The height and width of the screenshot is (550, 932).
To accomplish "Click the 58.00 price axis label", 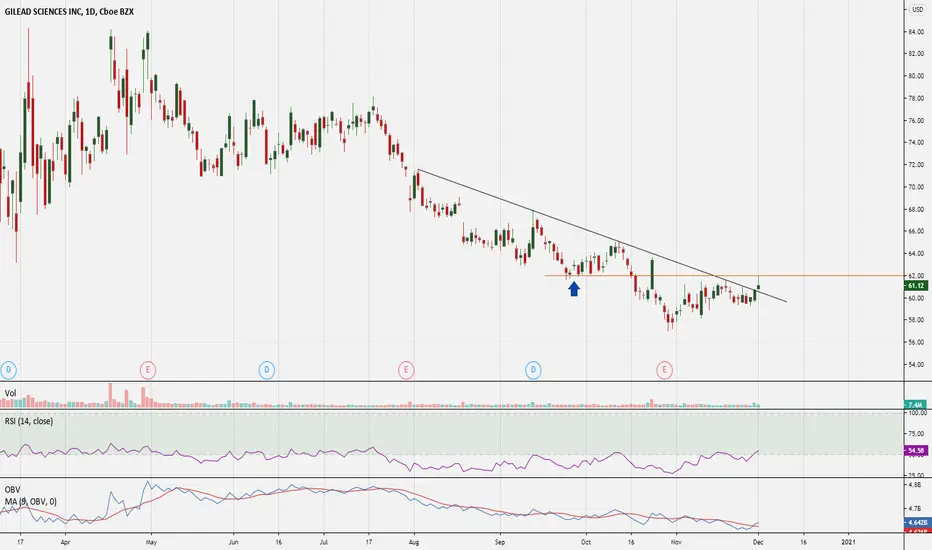I will pyautogui.click(x=916, y=320).
